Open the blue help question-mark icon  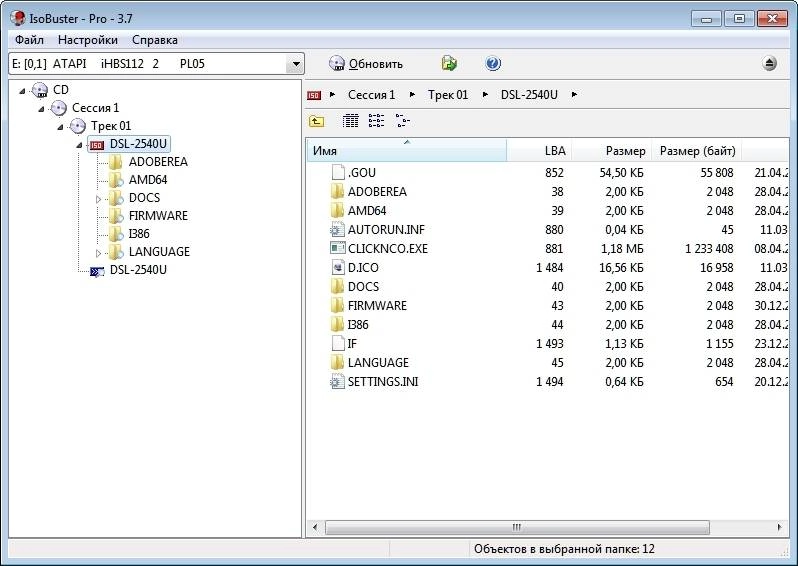click(493, 63)
